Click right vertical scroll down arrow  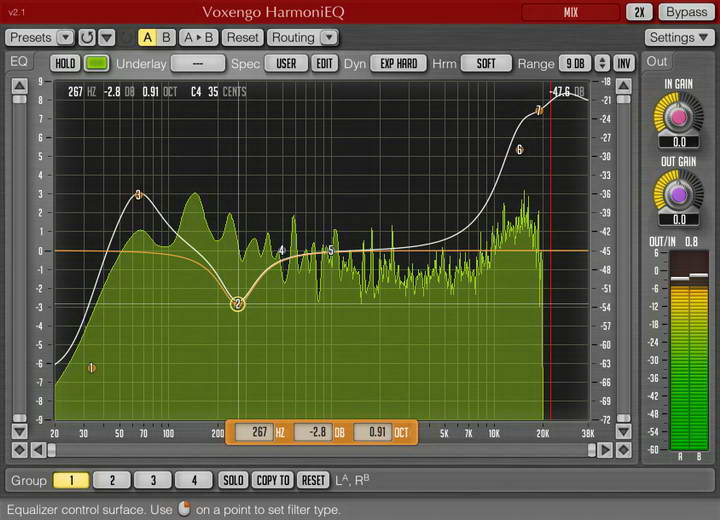[x=624, y=431]
